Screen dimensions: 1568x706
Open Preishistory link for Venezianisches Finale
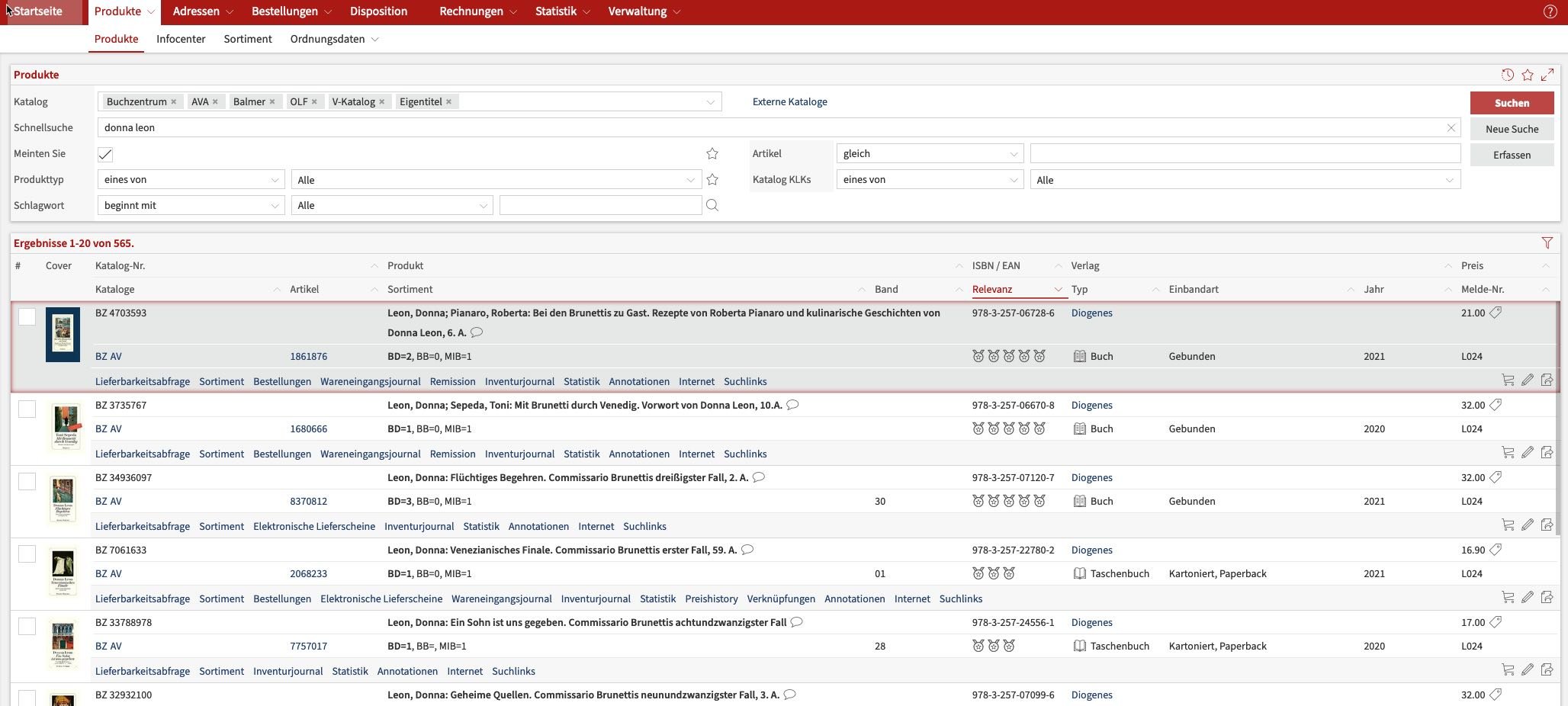click(711, 598)
